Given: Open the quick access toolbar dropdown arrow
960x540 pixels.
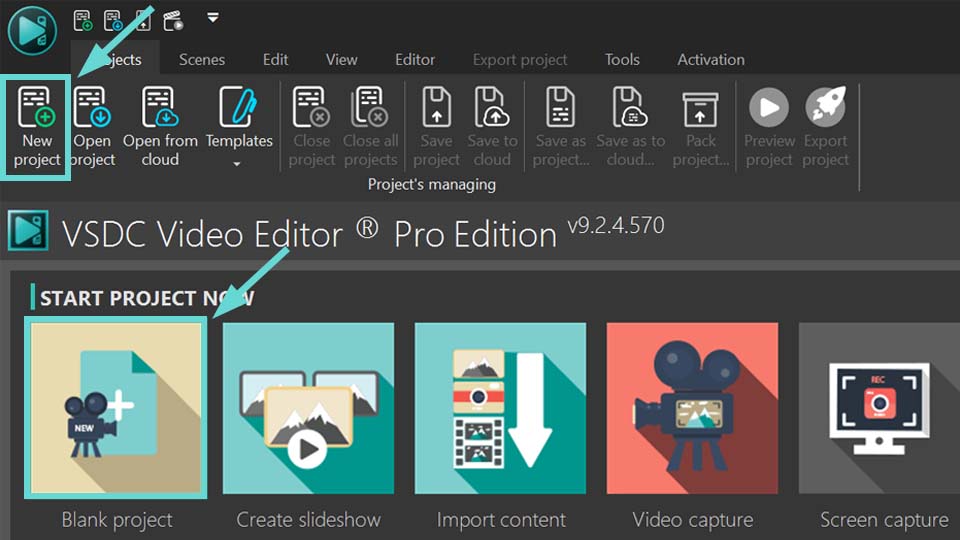Looking at the screenshot, I should point(212,18).
